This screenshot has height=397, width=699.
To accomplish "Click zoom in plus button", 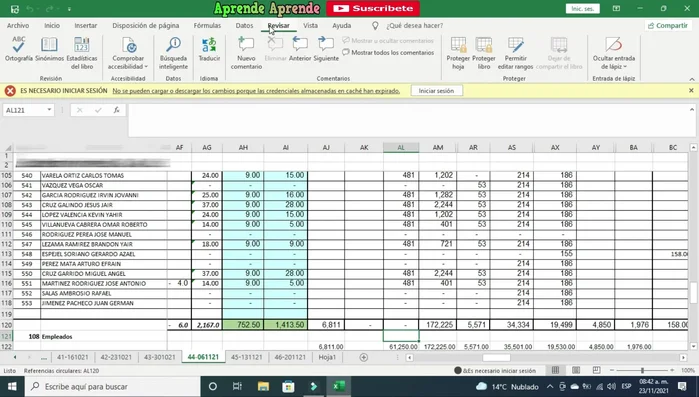I will pyautogui.click(x=672, y=370).
